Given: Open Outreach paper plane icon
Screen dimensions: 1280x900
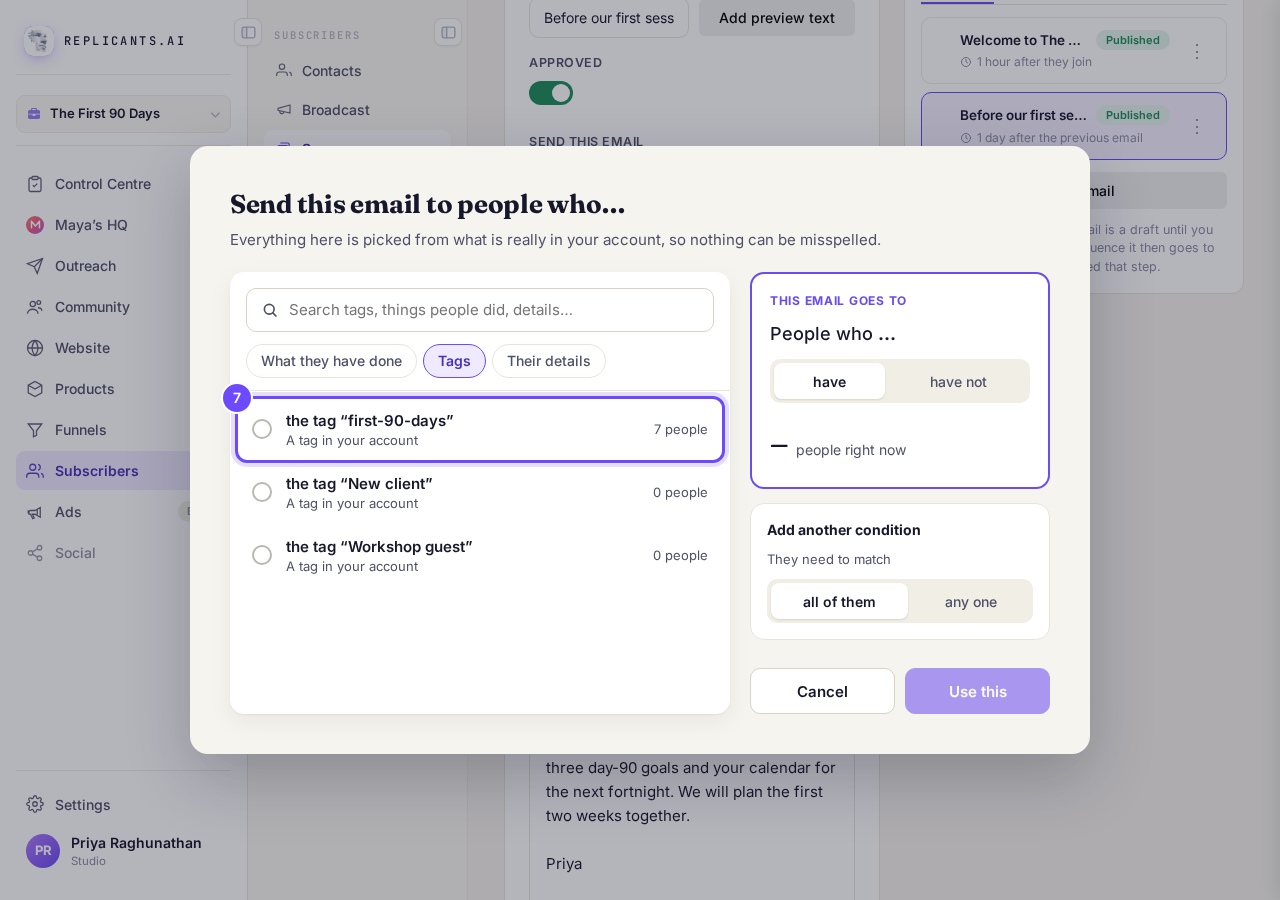Looking at the screenshot, I should [35, 266].
